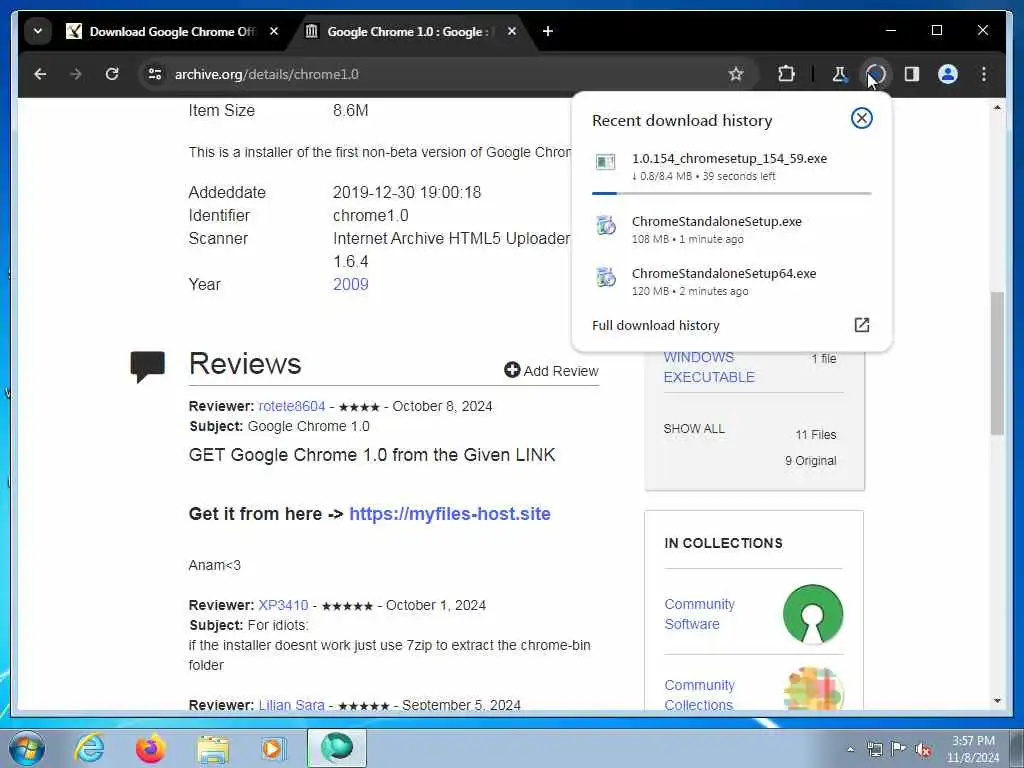View site information icon in address bar
Viewport: 1024px width, 768px height.
(155, 74)
